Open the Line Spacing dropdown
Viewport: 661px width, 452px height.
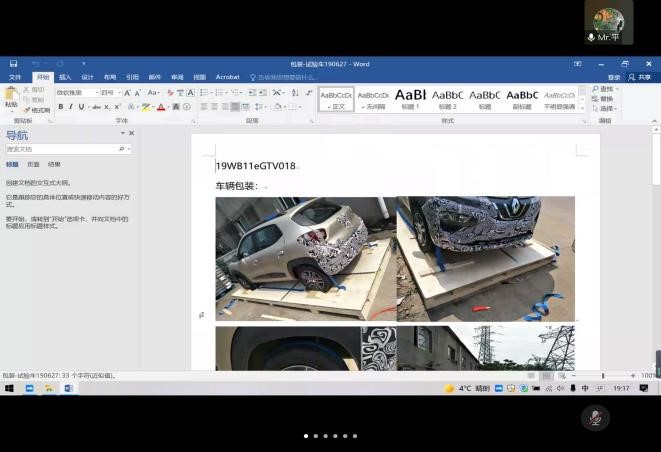click(x=260, y=107)
